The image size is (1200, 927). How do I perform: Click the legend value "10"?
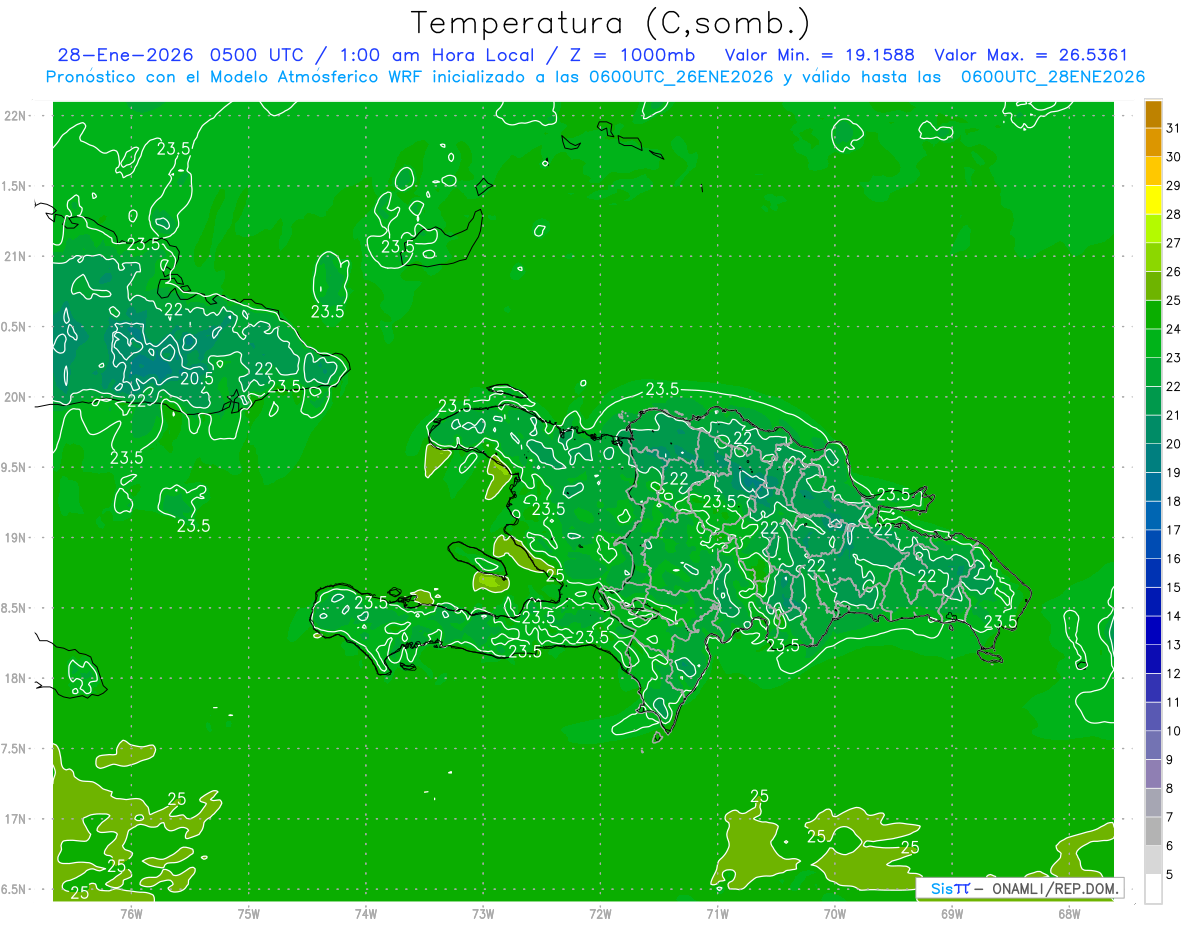click(x=1174, y=731)
